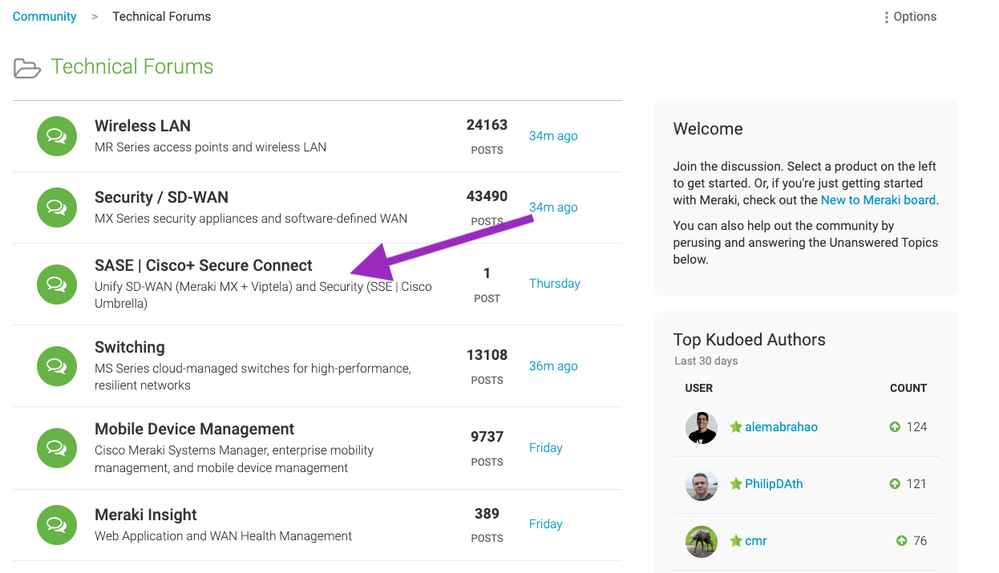View PhilipDAth's user profile link

tap(773, 484)
